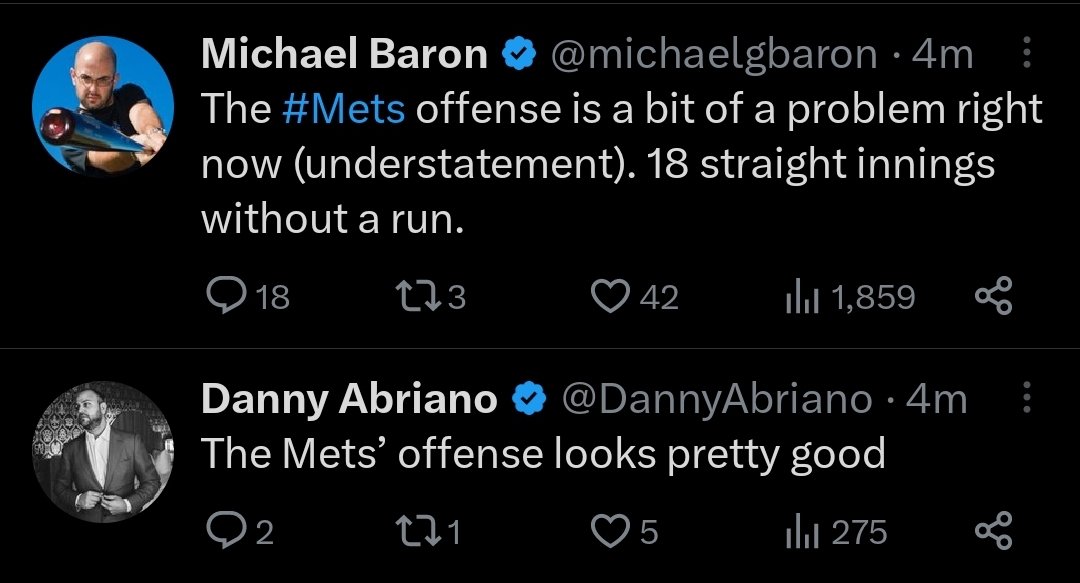Open Danny Abriano's profile name
This screenshot has height=583, width=1080.
click(349, 399)
